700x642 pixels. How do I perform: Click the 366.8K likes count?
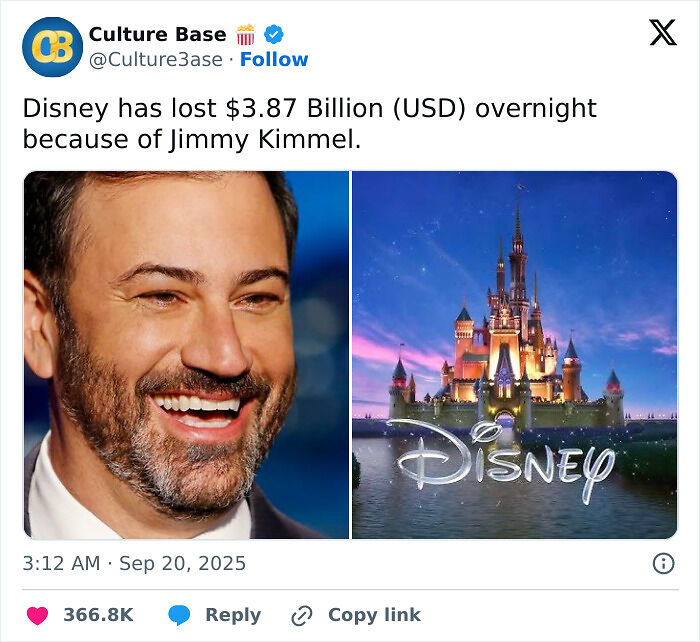(x=98, y=615)
